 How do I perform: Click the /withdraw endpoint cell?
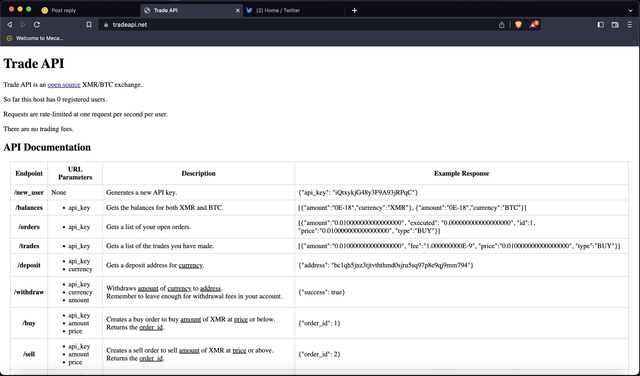click(29, 292)
